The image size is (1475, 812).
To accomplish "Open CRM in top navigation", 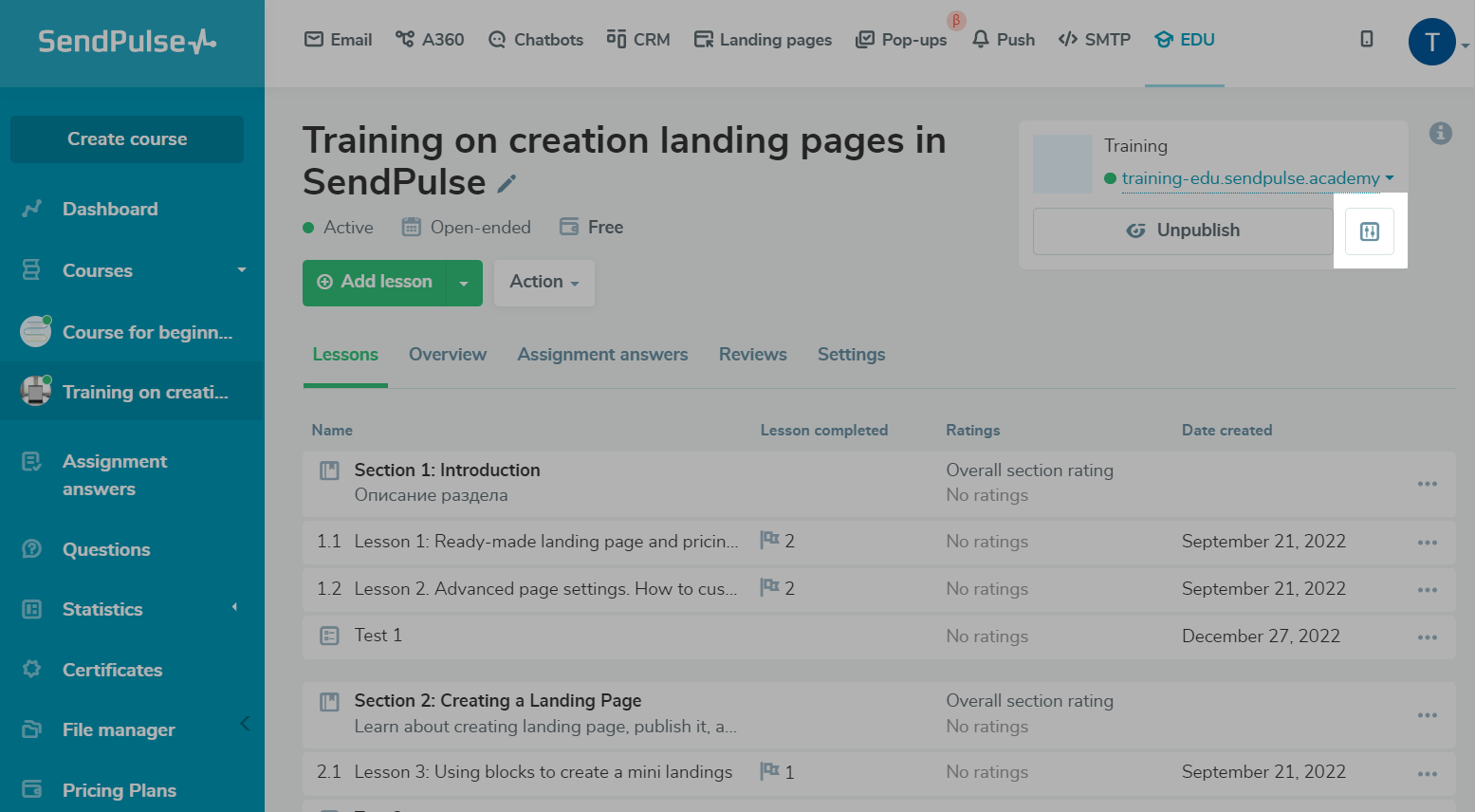I will pos(638,40).
